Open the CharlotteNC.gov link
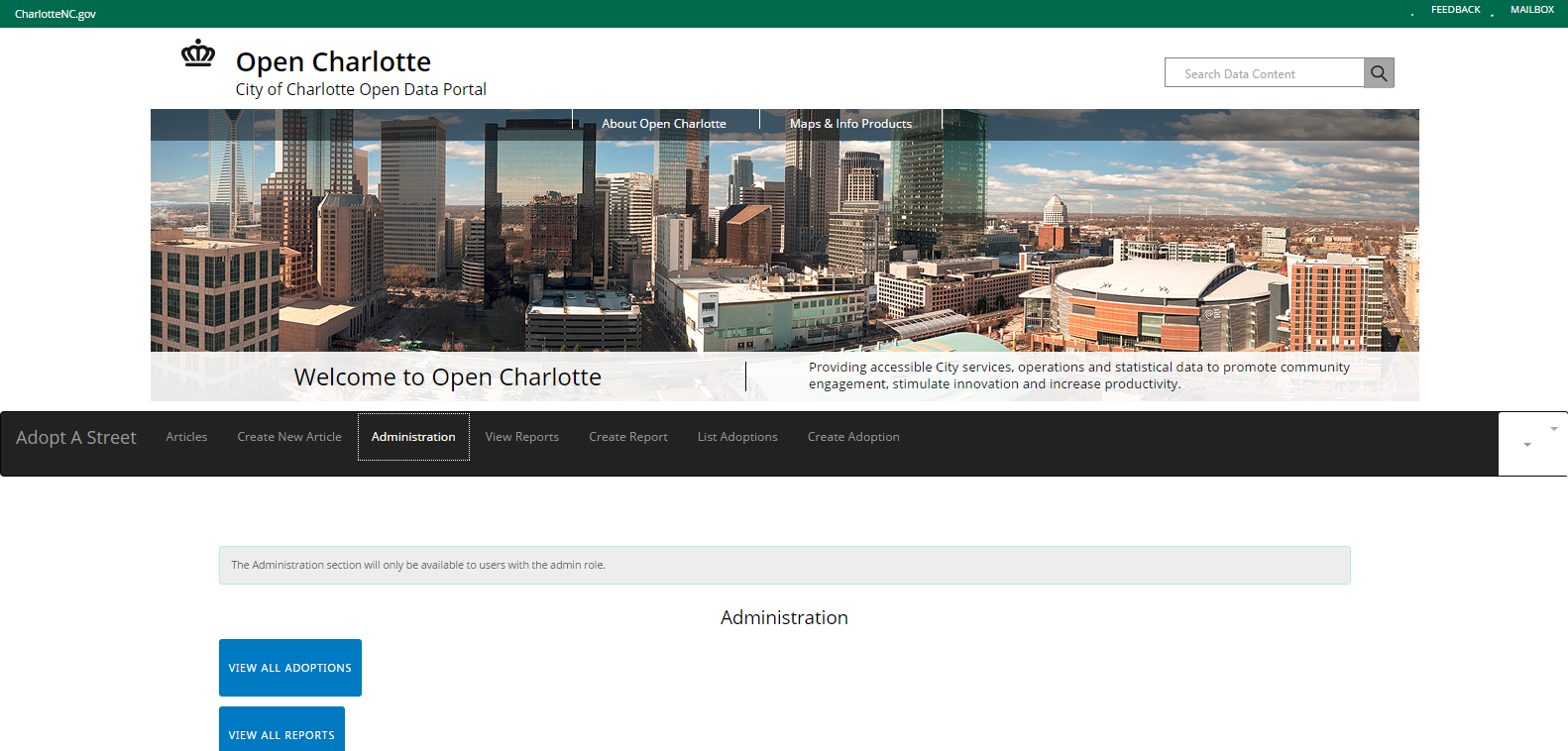Image resolution: width=1568 pixels, height=751 pixels. click(x=56, y=14)
